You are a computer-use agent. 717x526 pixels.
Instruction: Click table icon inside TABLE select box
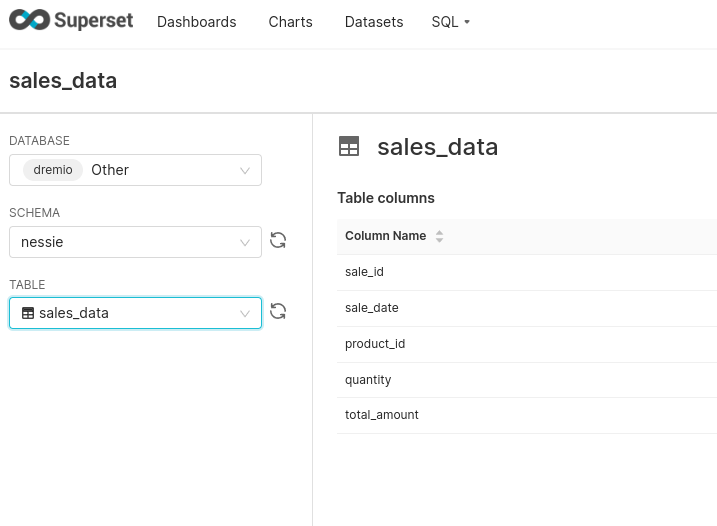(x=28, y=313)
